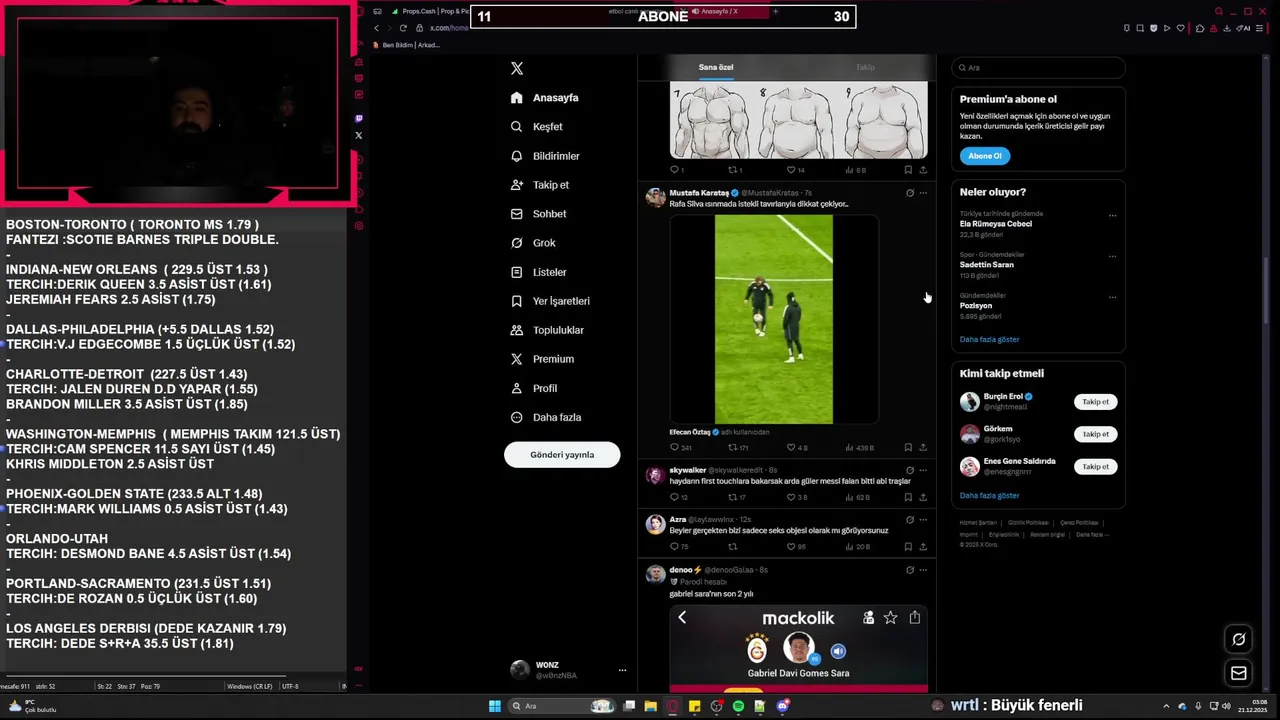The width and height of the screenshot is (1280, 720).
Task: Open new browser tab with plus
Action: [x=775, y=11]
